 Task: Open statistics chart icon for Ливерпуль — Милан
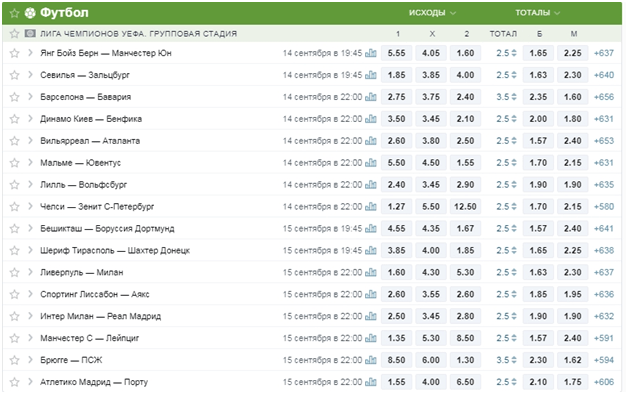(x=371, y=272)
